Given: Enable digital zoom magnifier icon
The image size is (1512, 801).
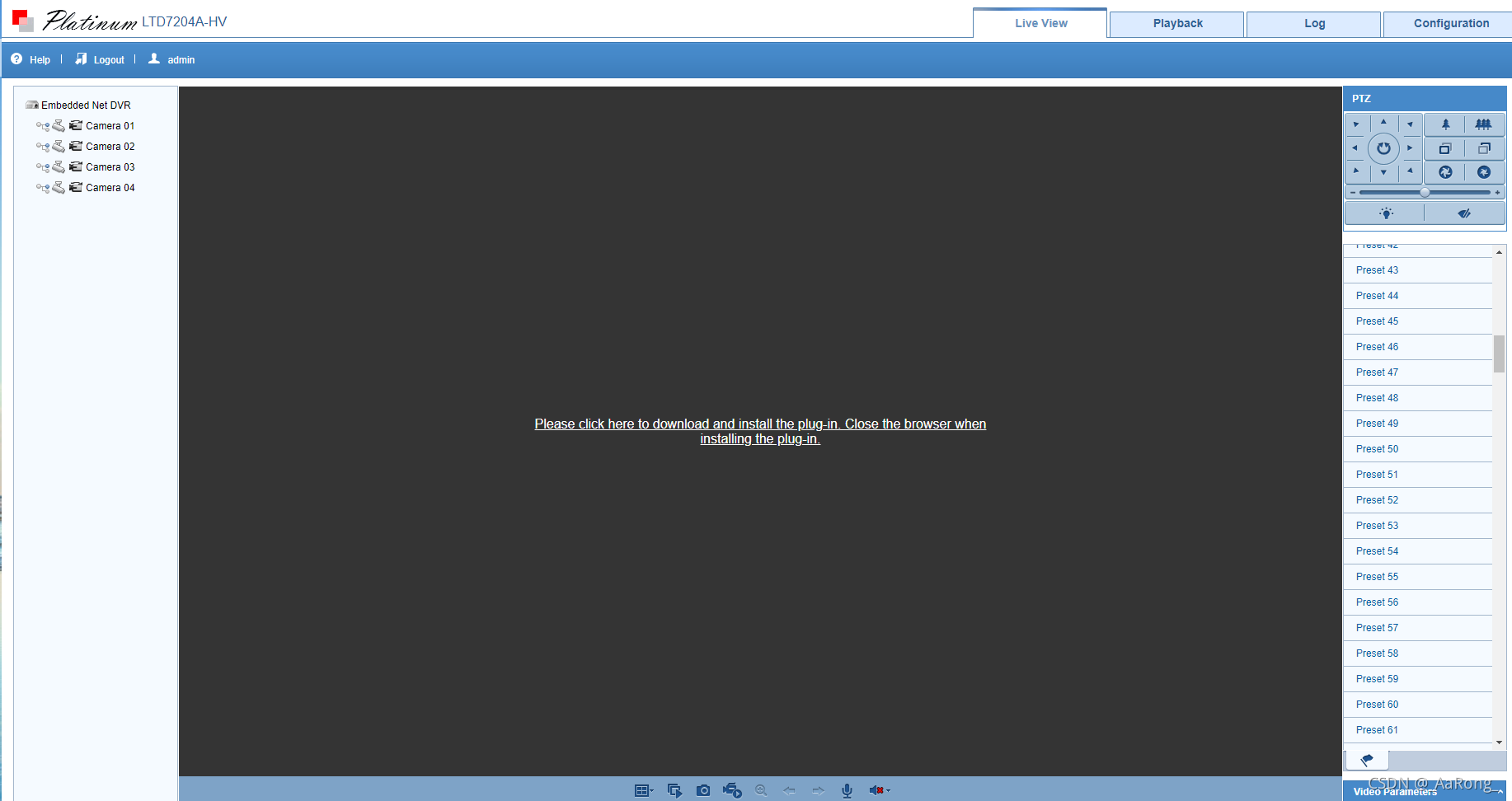Looking at the screenshot, I should click(761, 790).
